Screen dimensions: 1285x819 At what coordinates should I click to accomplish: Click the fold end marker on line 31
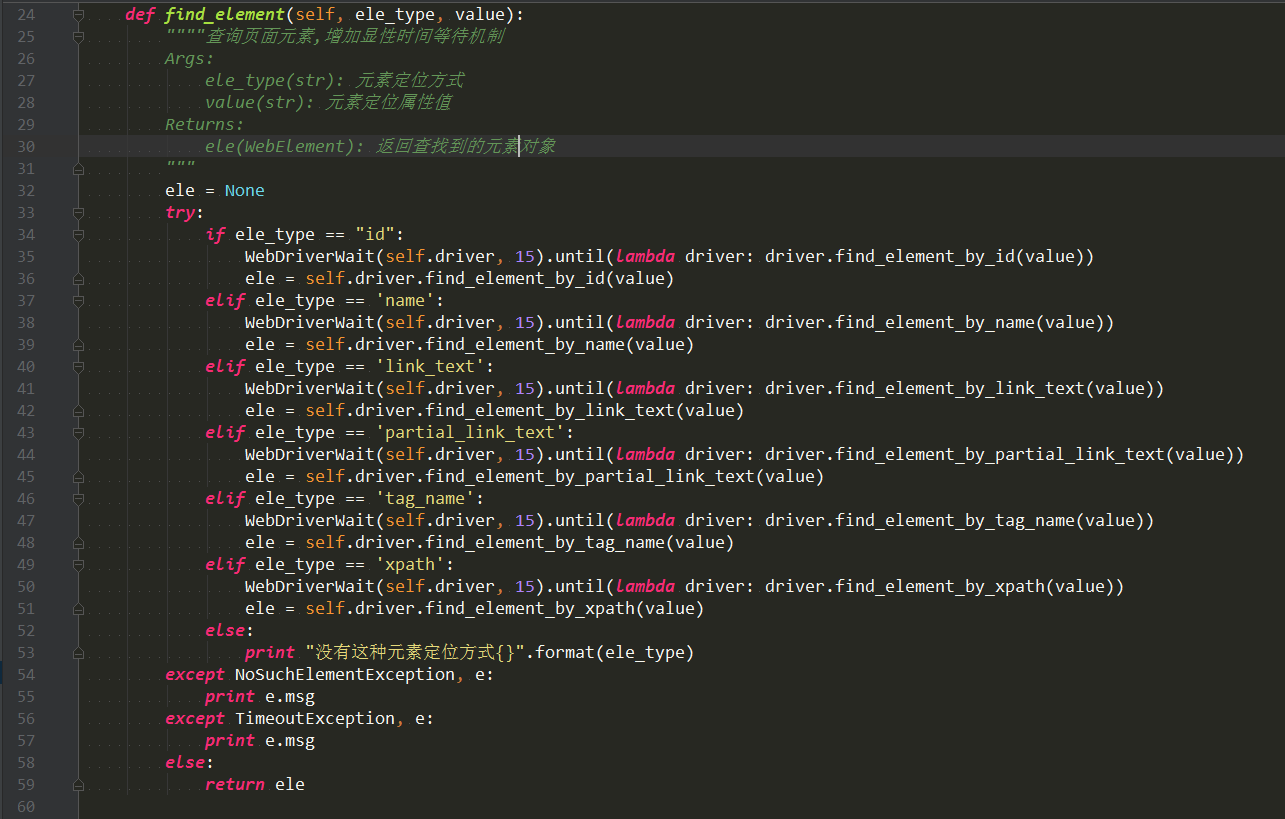click(x=78, y=169)
